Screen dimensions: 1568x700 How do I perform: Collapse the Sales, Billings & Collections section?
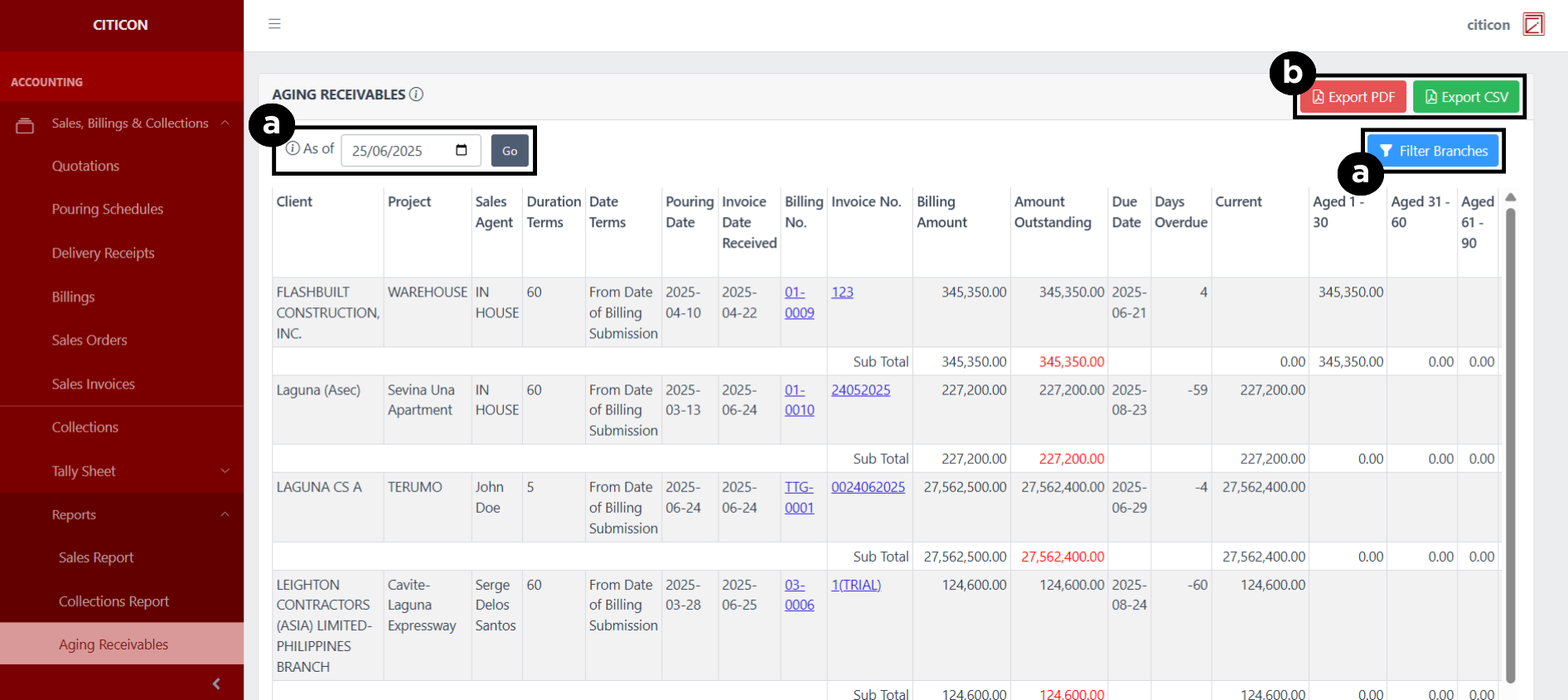click(x=225, y=123)
